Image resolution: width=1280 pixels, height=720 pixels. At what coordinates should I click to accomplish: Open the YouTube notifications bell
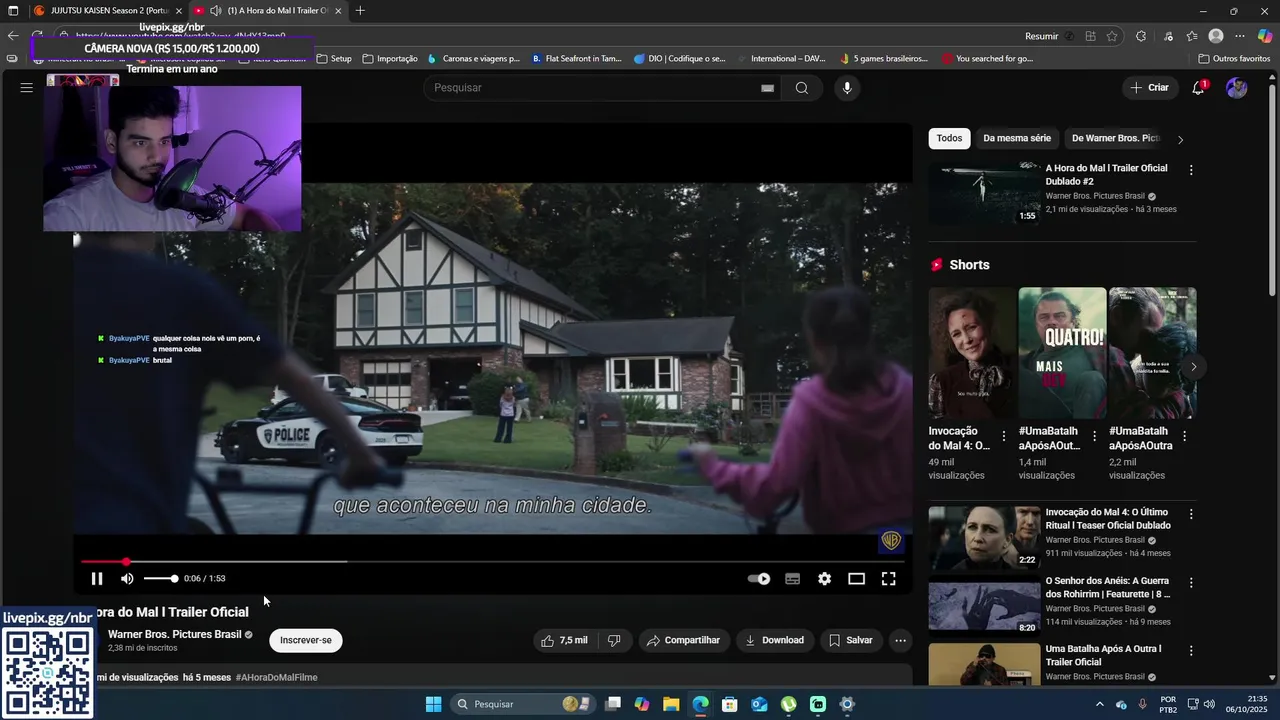click(x=1198, y=88)
